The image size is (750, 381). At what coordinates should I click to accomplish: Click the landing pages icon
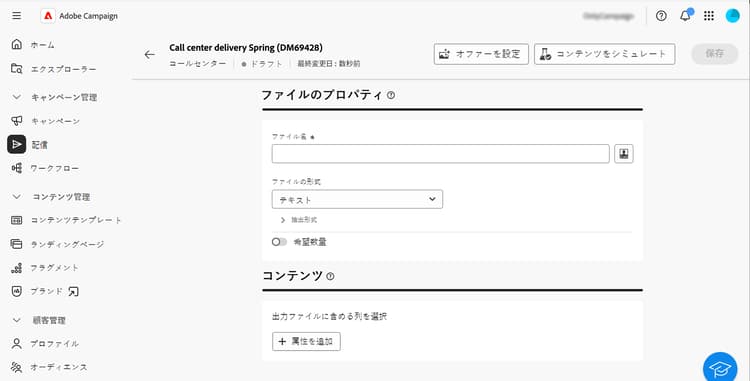pyautogui.click(x=16, y=244)
